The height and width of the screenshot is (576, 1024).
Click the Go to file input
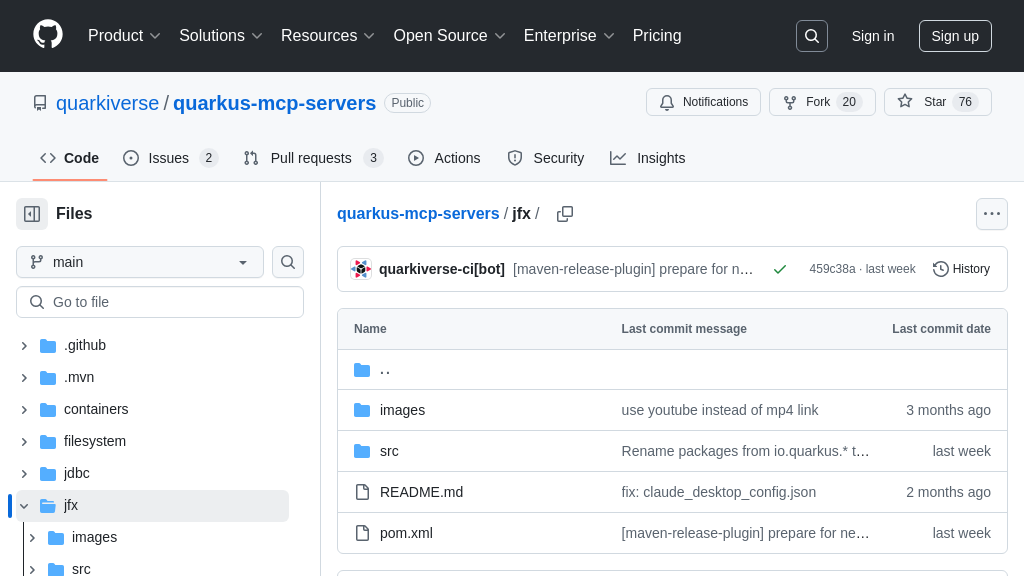tap(160, 302)
